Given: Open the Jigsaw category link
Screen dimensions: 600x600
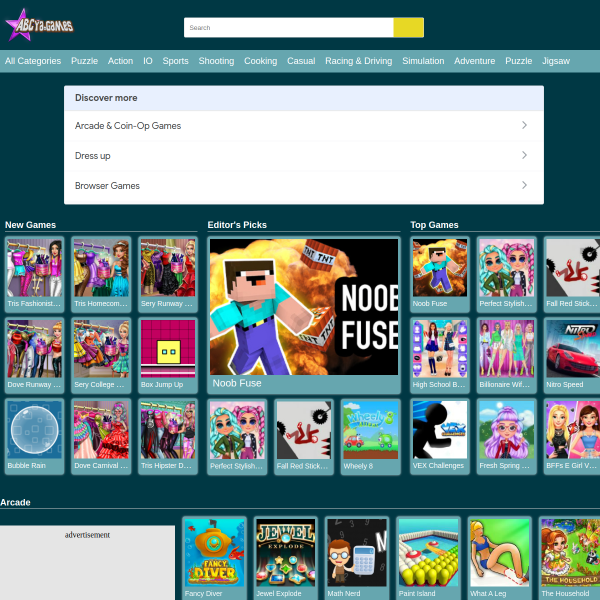Looking at the screenshot, I should pos(556,61).
